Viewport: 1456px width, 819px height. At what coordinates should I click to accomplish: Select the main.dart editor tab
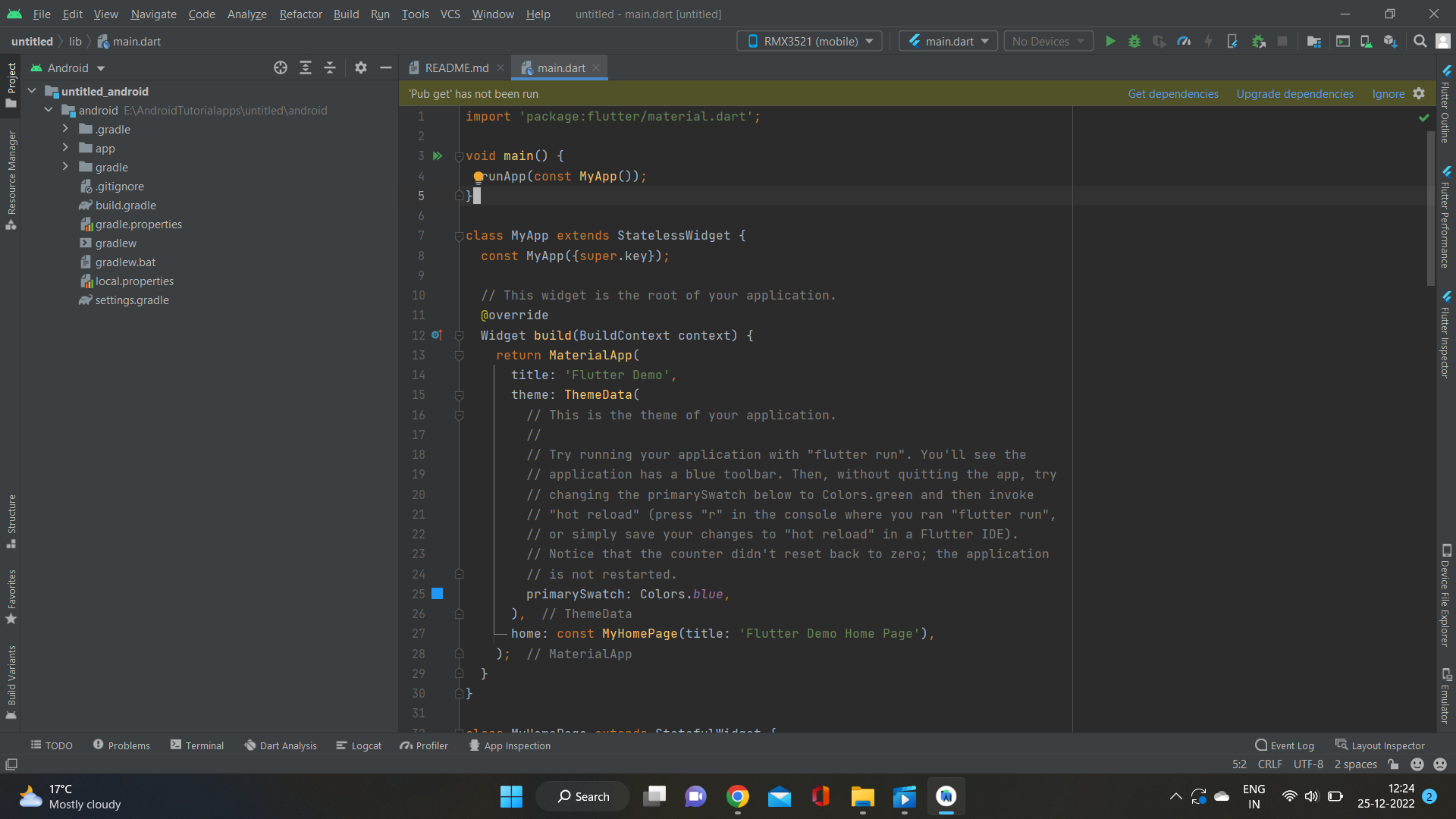[x=561, y=68]
